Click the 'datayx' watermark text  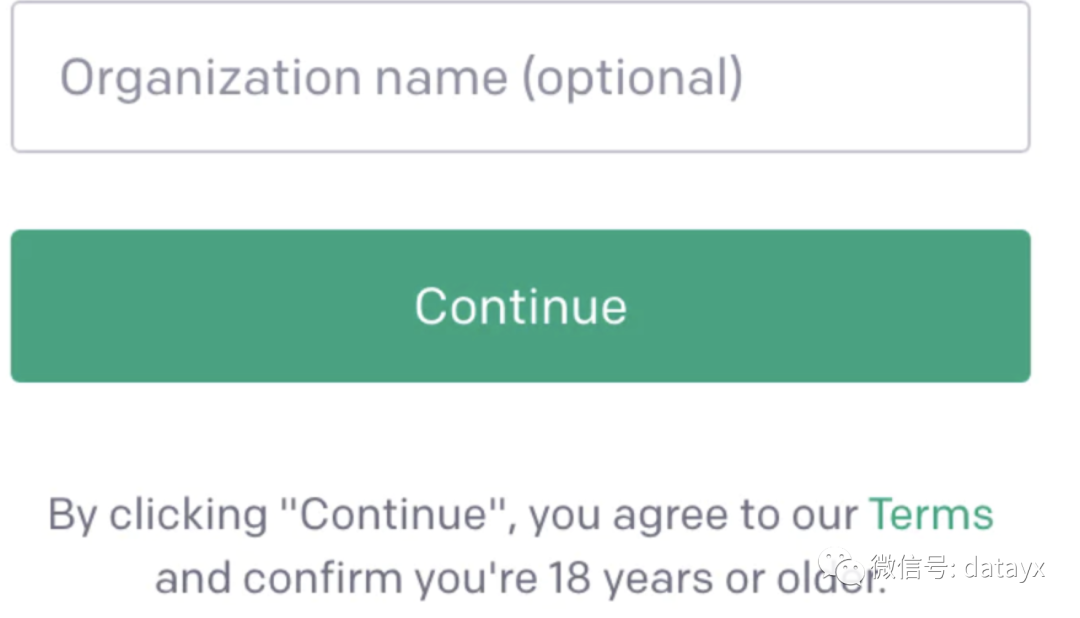point(1004,568)
